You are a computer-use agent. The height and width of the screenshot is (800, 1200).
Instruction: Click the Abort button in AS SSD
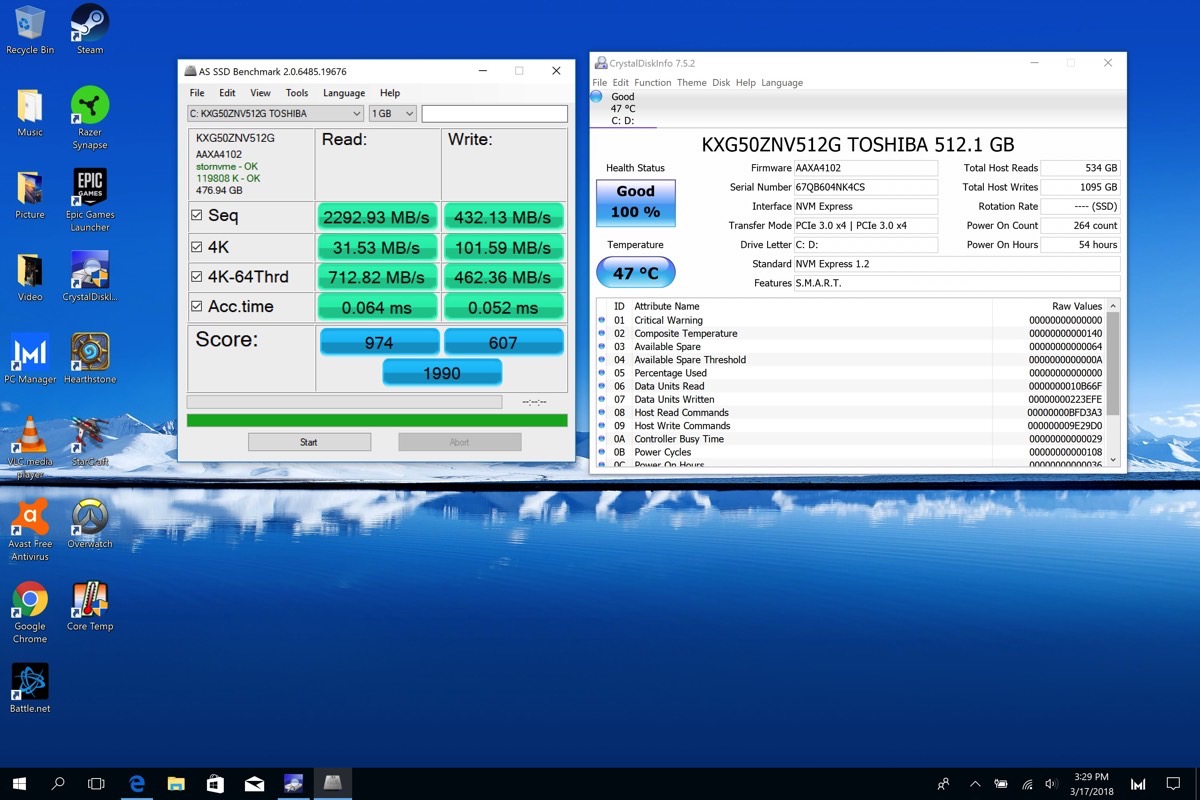(x=459, y=442)
